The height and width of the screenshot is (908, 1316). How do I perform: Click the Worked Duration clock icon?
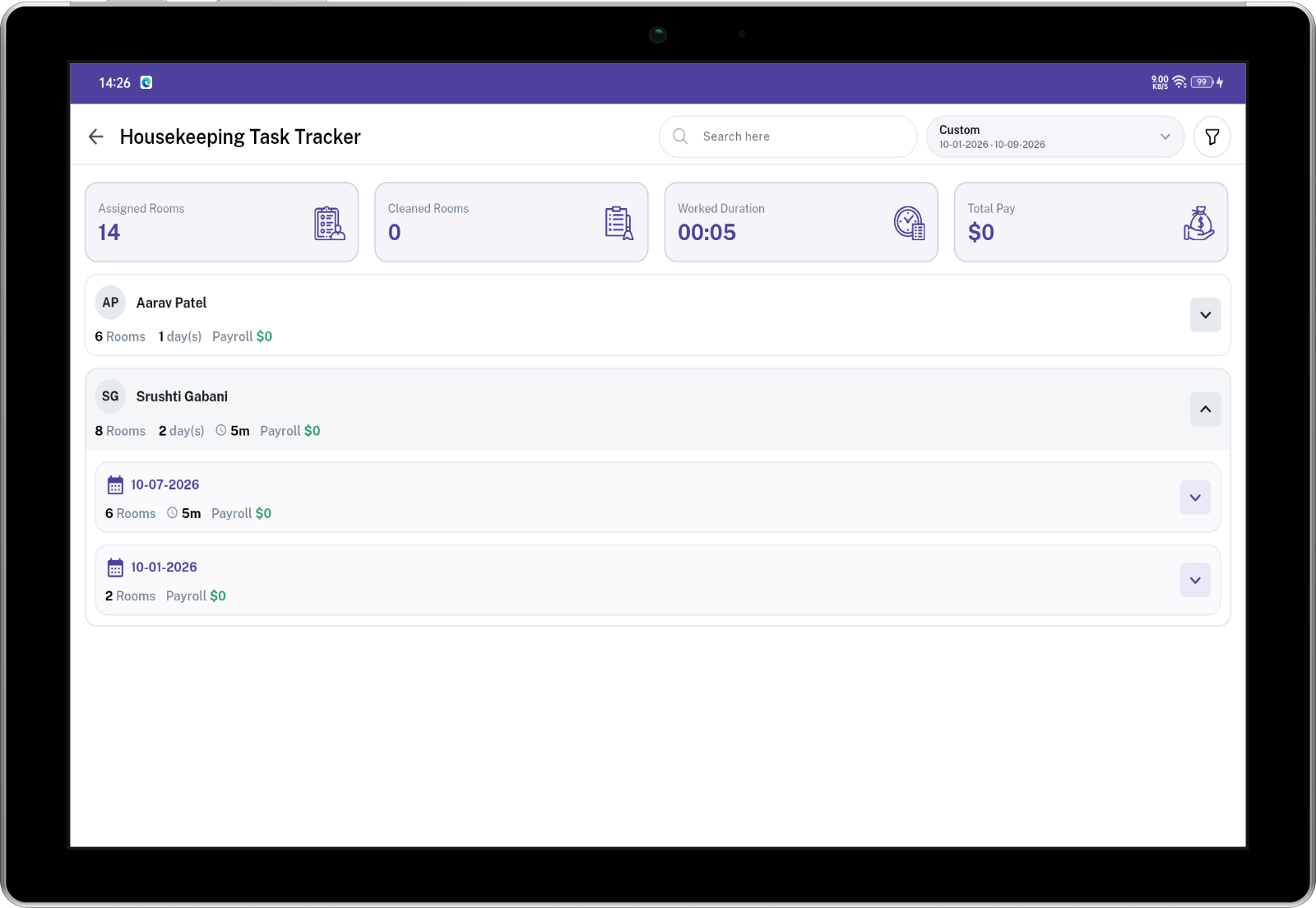pyautogui.click(x=909, y=223)
